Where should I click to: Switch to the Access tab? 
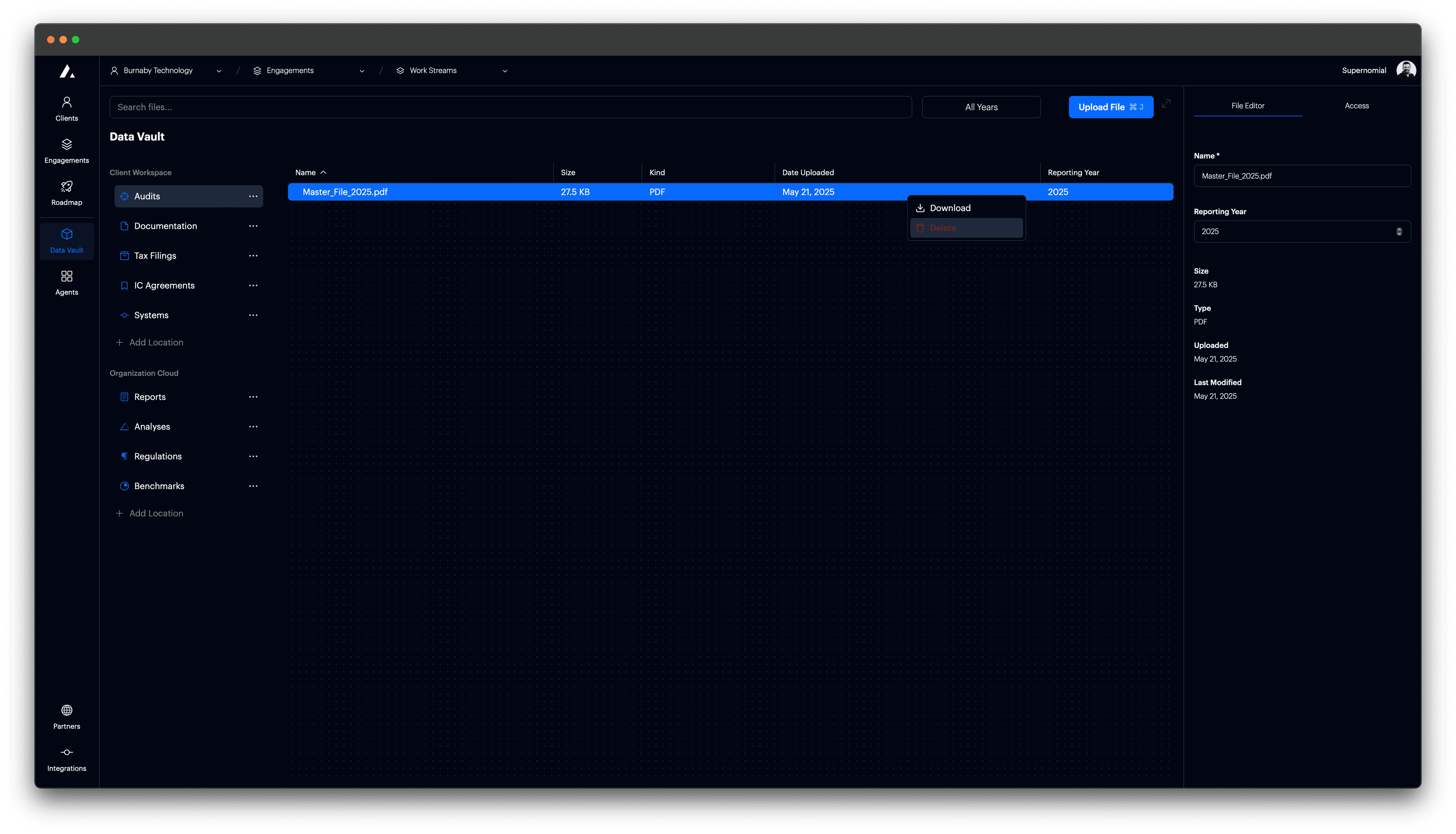point(1356,105)
